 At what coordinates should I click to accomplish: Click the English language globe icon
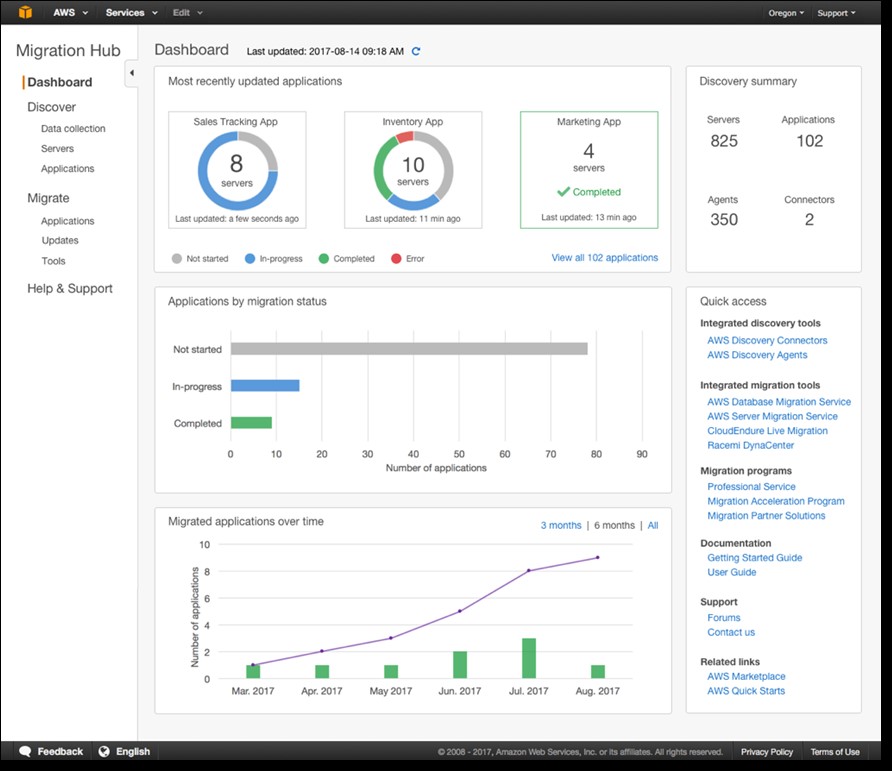tap(102, 751)
